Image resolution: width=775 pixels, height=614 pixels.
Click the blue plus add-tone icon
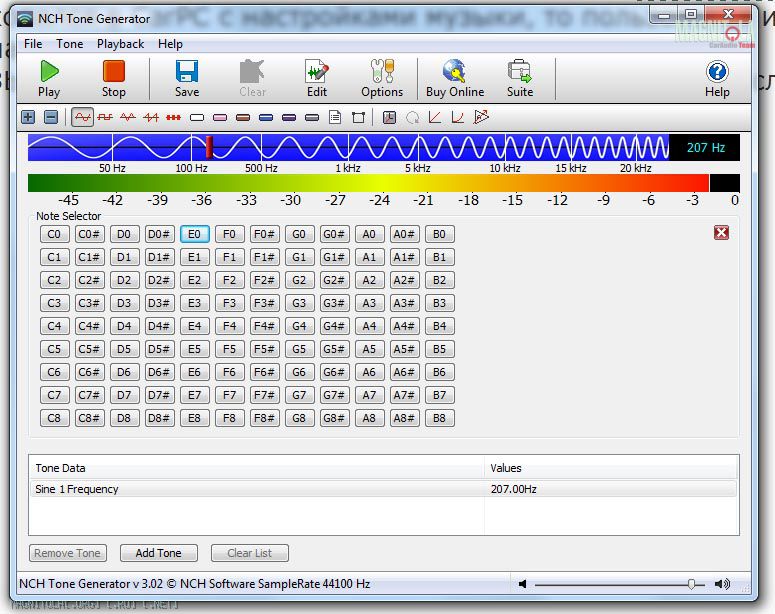(28, 118)
